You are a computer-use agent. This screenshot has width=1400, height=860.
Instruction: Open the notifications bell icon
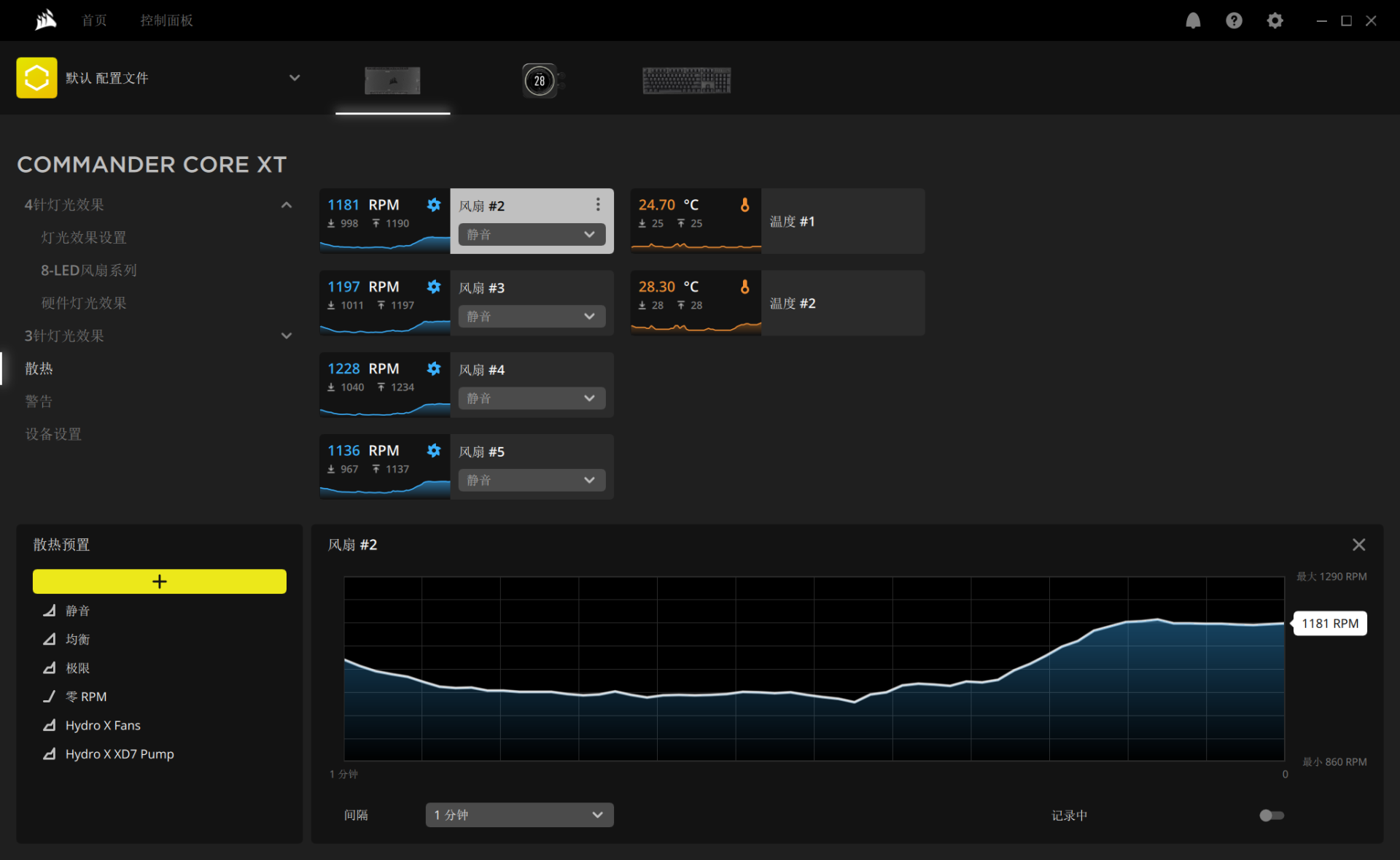click(x=1193, y=20)
